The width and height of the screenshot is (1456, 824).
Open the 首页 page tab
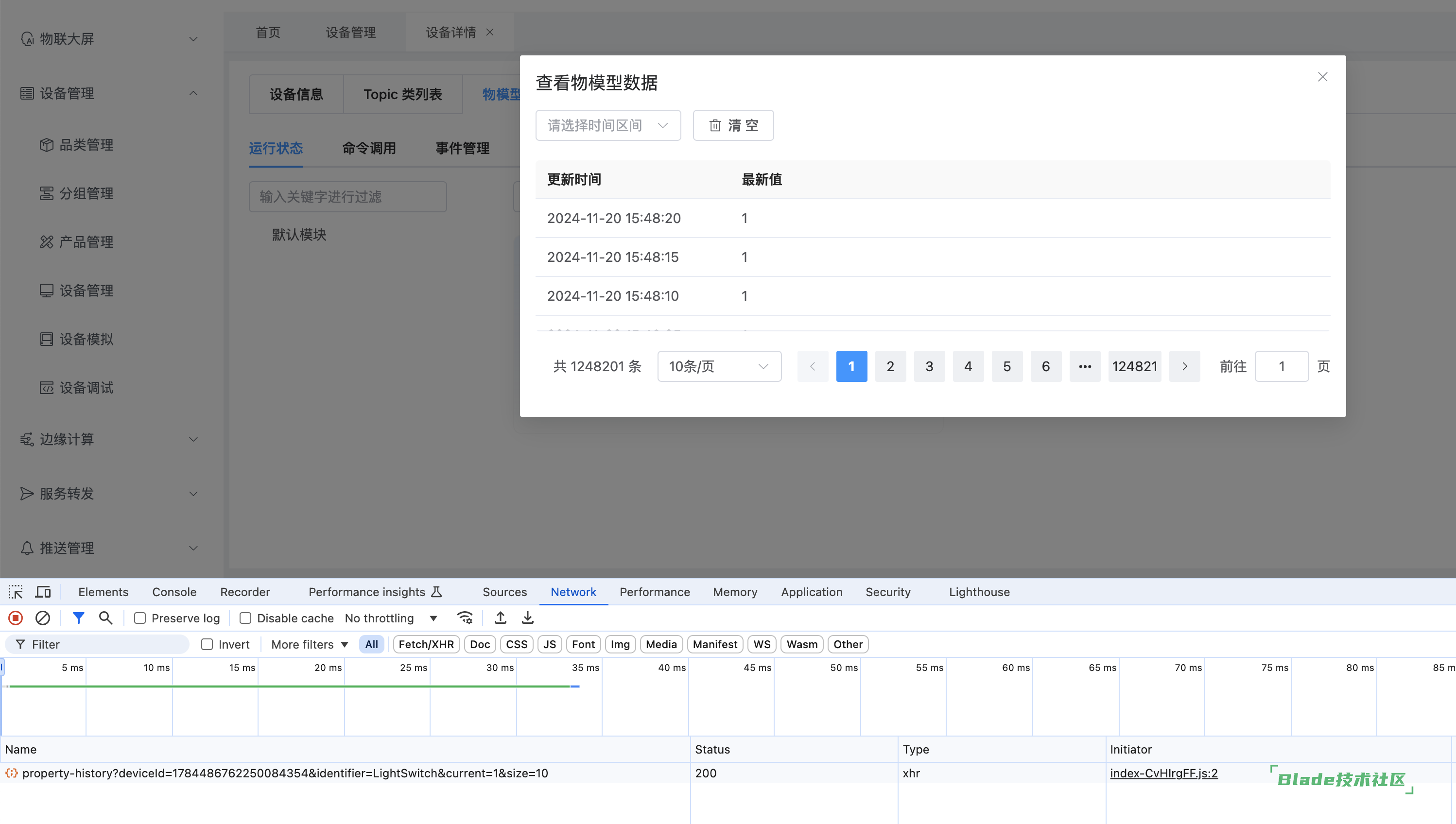[x=268, y=32]
